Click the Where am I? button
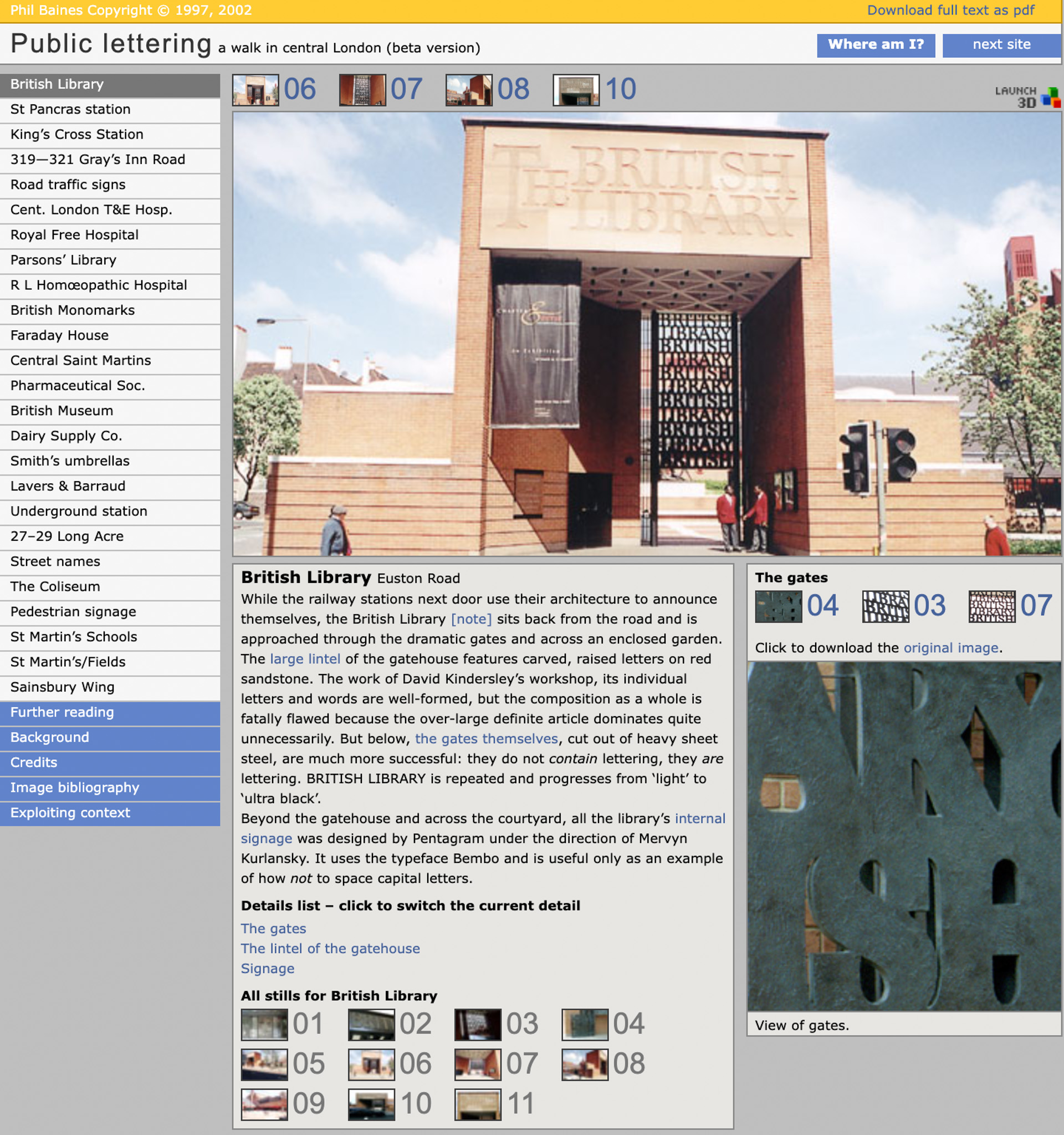 point(876,45)
